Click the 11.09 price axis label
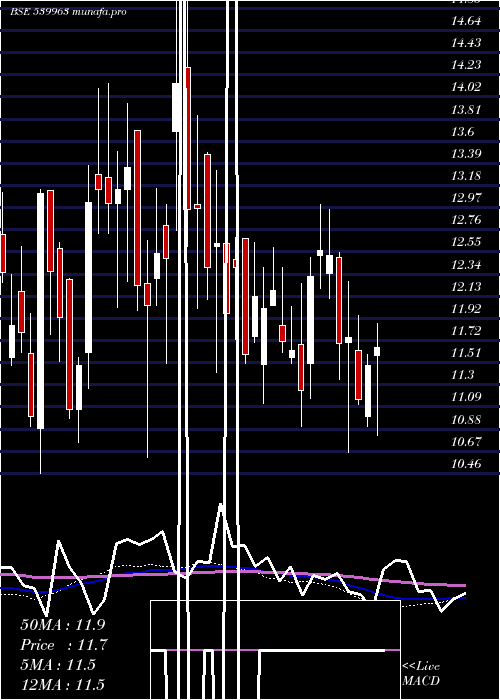500x700 pixels. [x=467, y=397]
